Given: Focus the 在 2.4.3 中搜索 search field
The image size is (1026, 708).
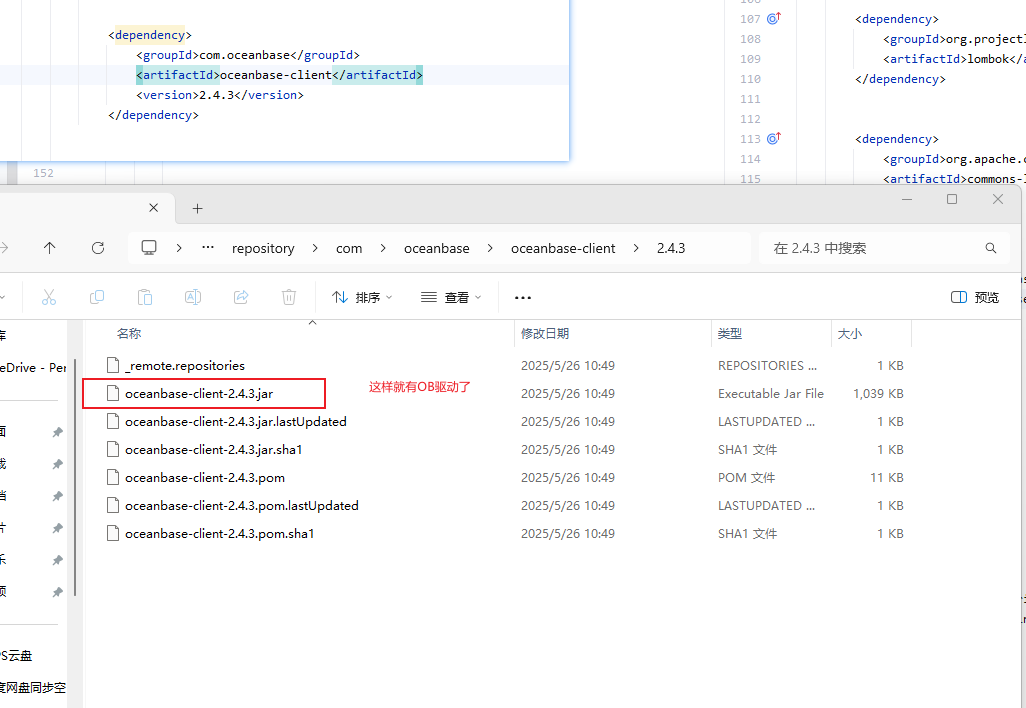Looking at the screenshot, I should pos(884,248).
